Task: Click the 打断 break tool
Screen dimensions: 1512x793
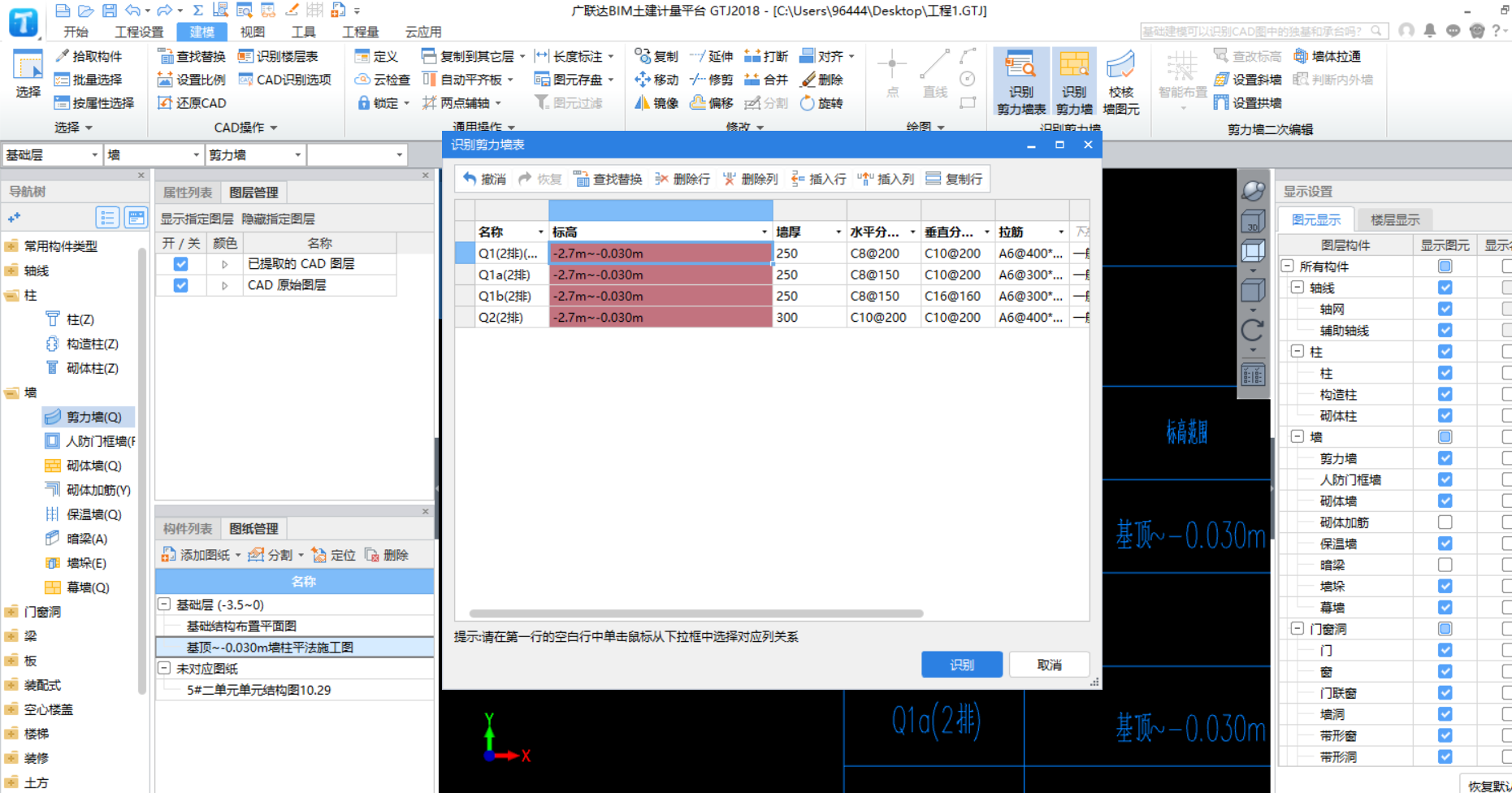Action: pos(766,56)
